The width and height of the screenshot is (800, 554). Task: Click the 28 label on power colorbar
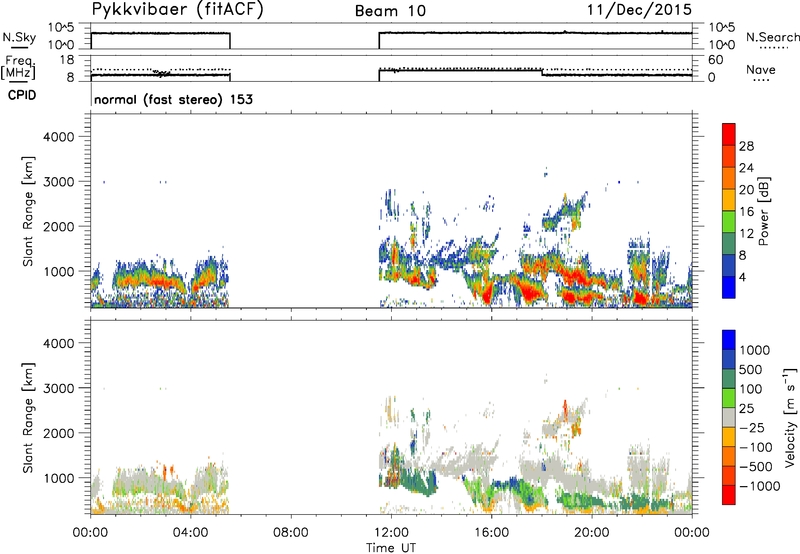pyautogui.click(x=746, y=146)
